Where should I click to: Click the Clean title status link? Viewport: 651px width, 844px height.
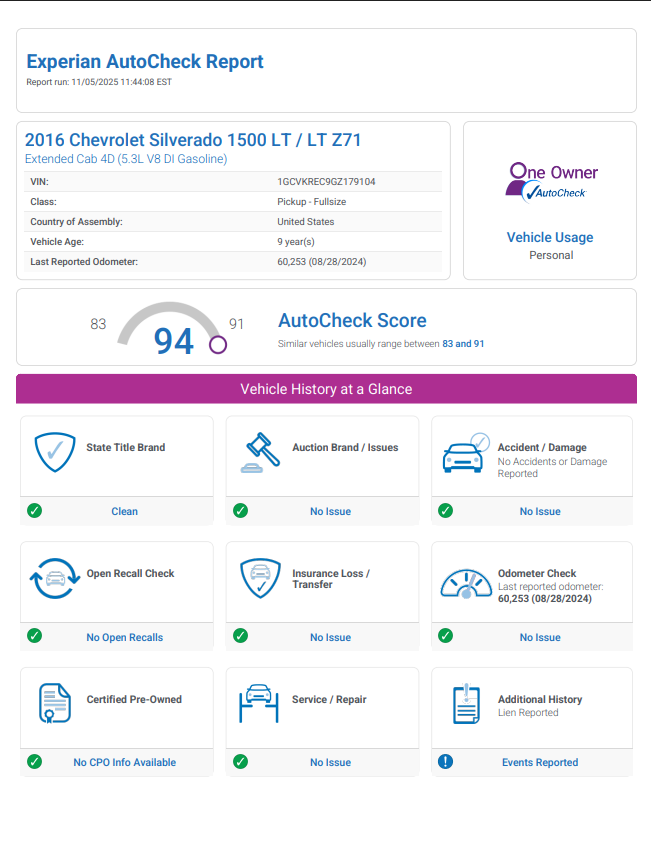pos(124,511)
